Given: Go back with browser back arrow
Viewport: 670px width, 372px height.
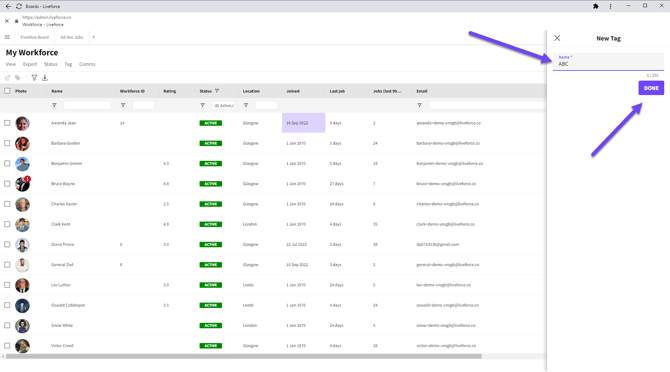Looking at the screenshot, I should click(8, 6).
